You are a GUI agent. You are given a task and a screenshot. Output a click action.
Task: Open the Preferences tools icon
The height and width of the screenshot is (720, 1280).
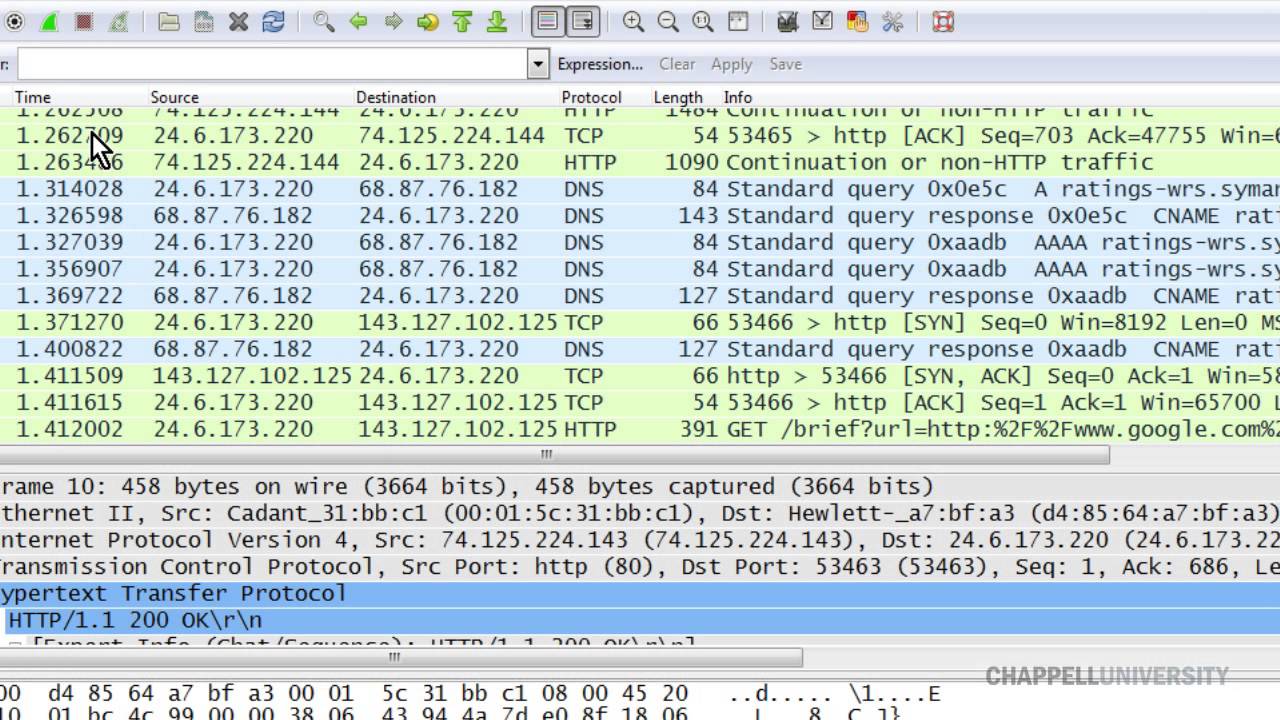[892, 21]
